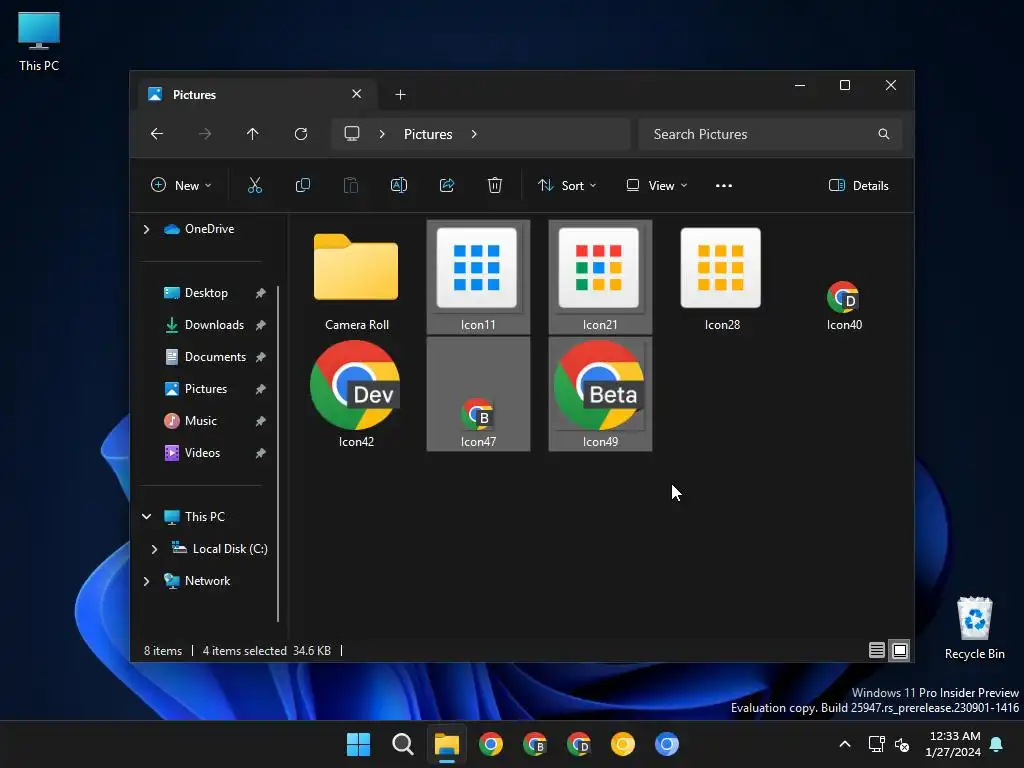Screen dimensions: 1024x768
Task: Show hidden system tray icons
Action: (x=844, y=744)
